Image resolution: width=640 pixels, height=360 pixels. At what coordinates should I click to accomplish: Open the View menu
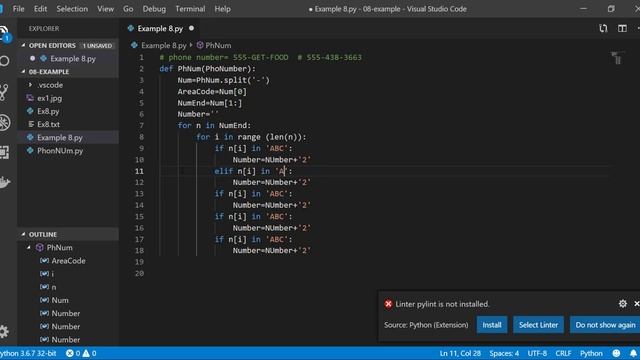click(x=105, y=9)
